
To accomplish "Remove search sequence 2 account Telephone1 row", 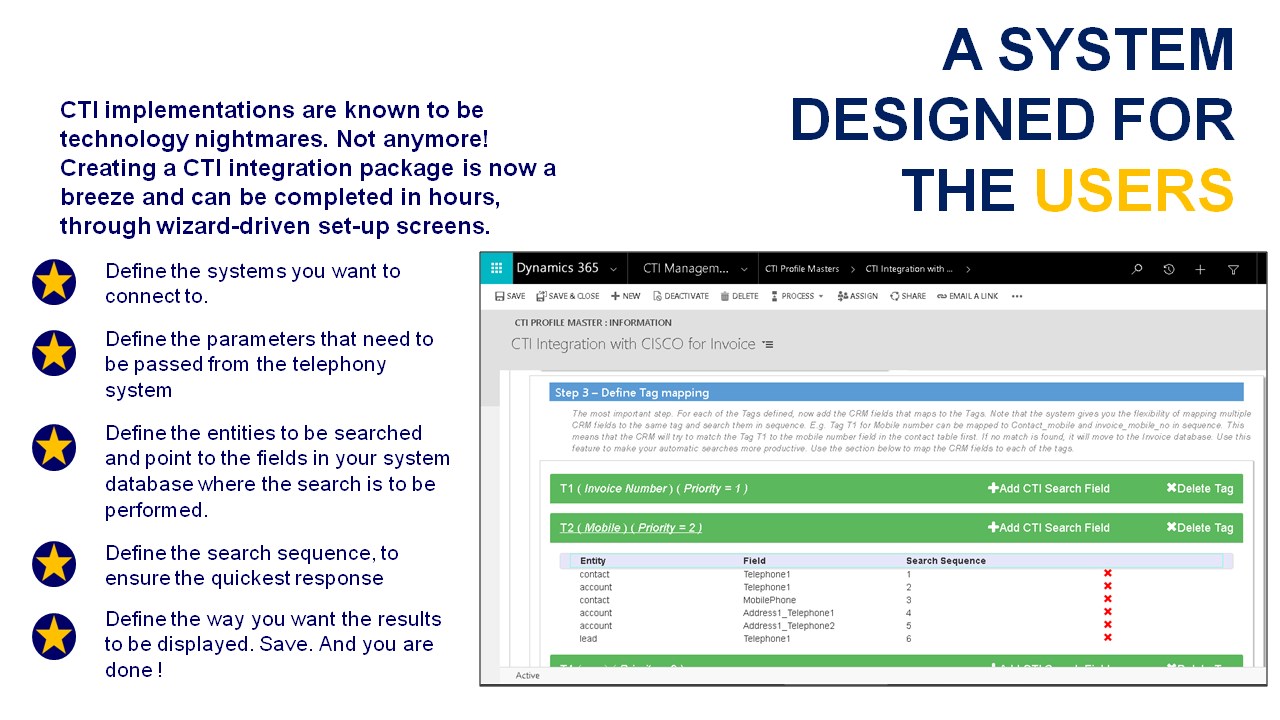I will click(x=1108, y=587).
